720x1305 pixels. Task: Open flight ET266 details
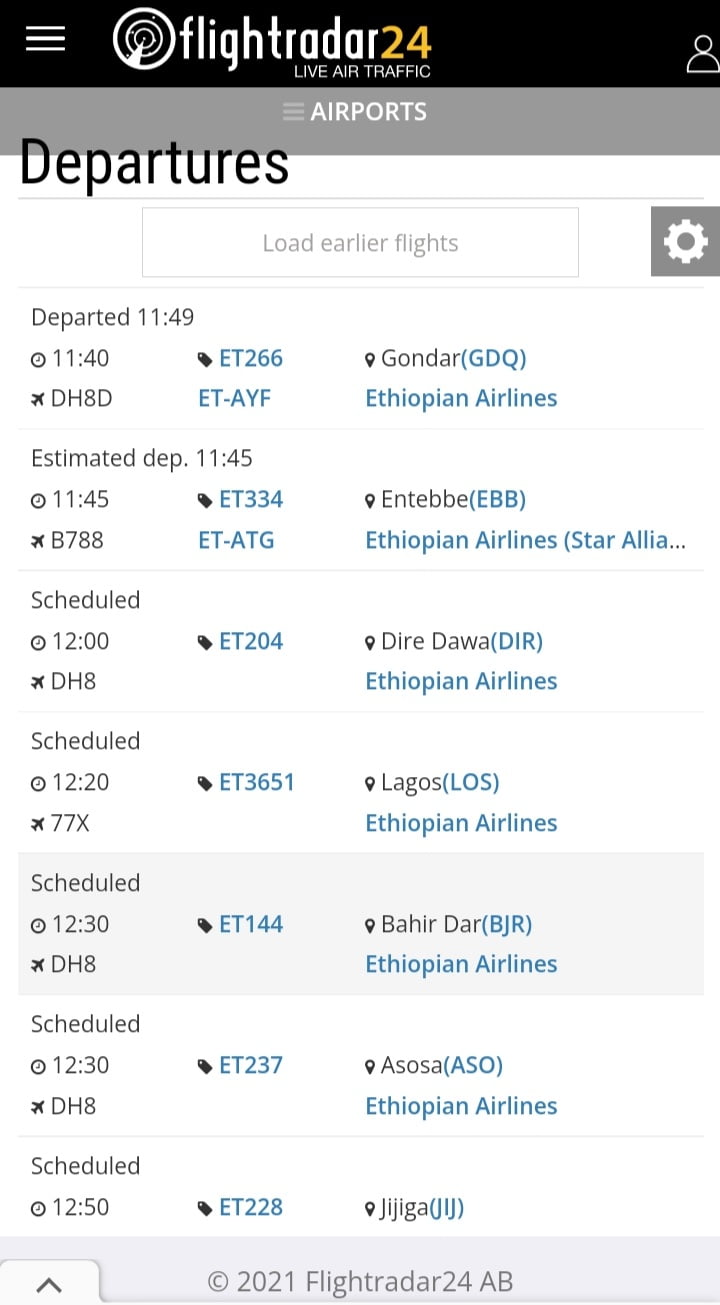click(x=250, y=358)
